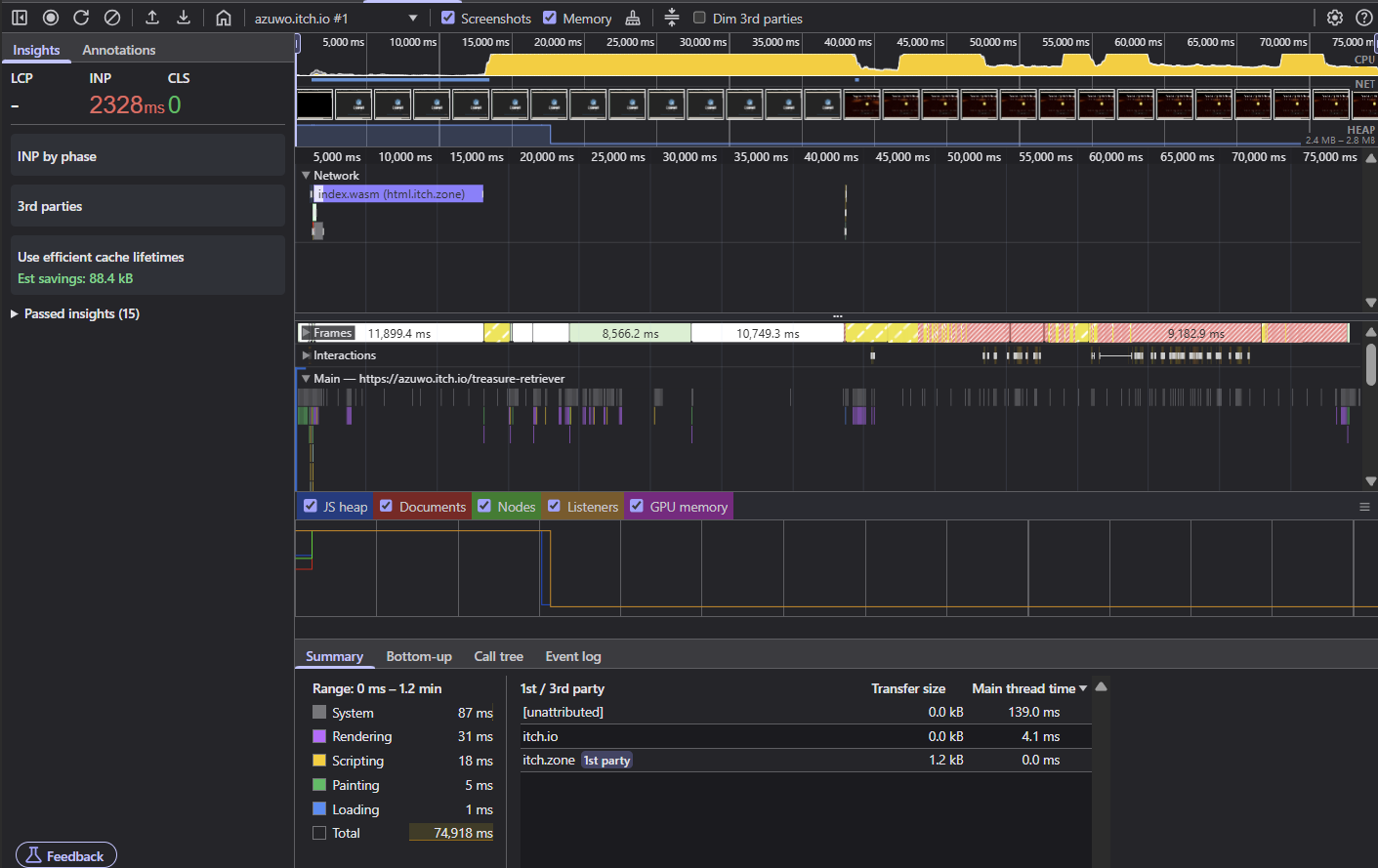Uncheck the Memory checkbox
The height and width of the screenshot is (868, 1378).
(550, 18)
